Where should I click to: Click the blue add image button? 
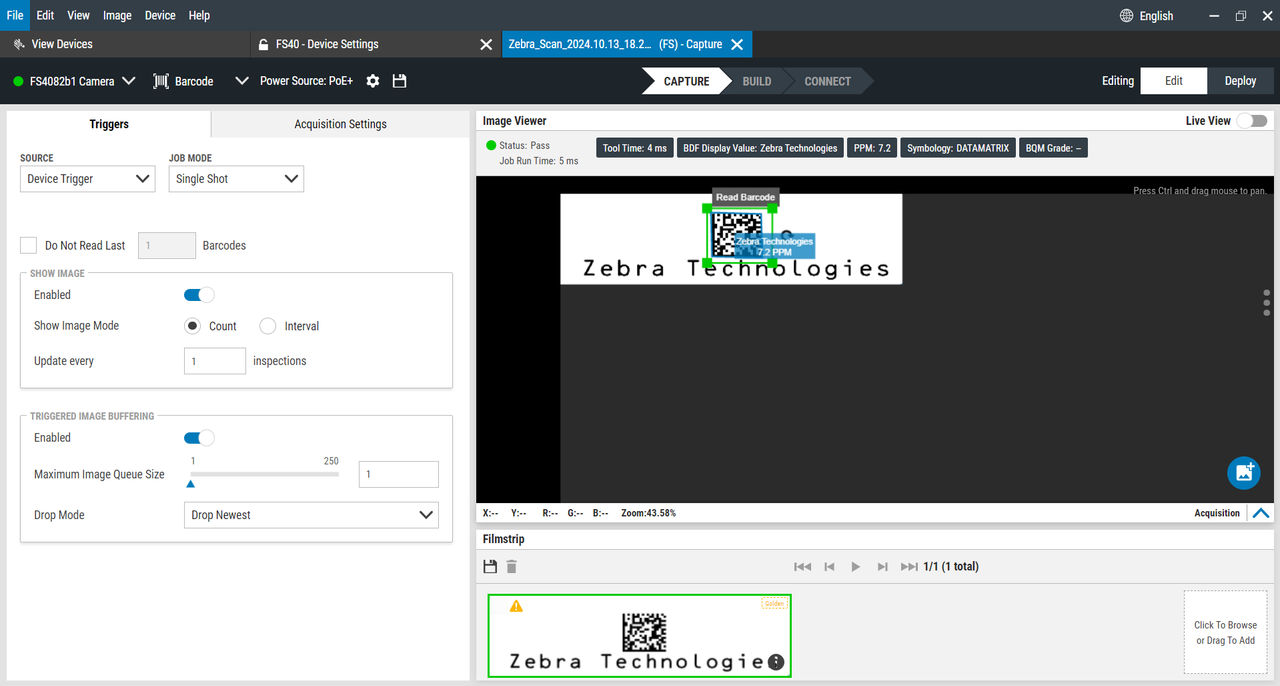click(x=1244, y=472)
